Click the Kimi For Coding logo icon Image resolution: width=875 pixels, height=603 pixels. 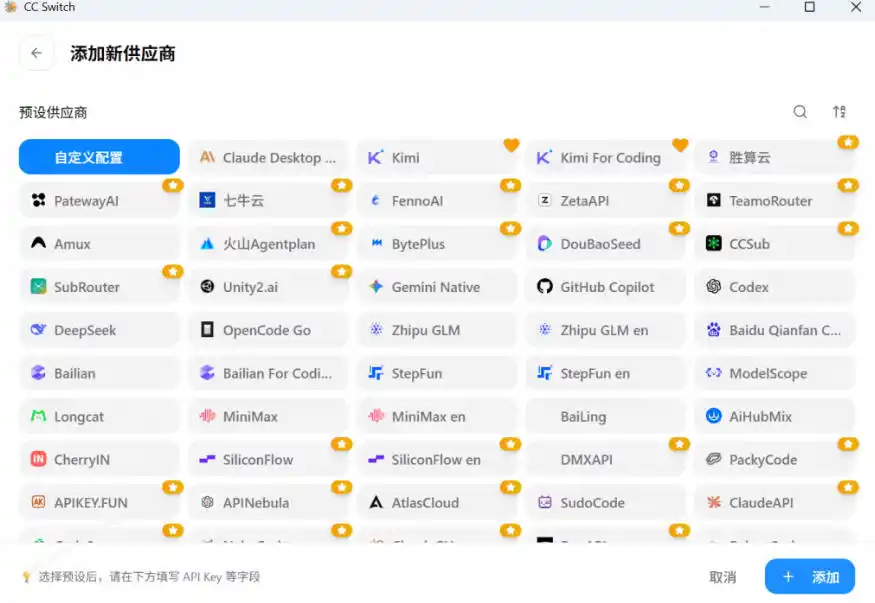point(544,157)
